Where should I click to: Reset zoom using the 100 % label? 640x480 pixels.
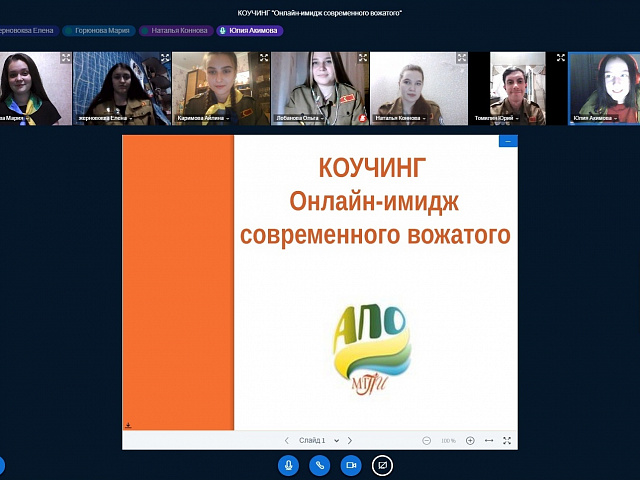coord(448,441)
